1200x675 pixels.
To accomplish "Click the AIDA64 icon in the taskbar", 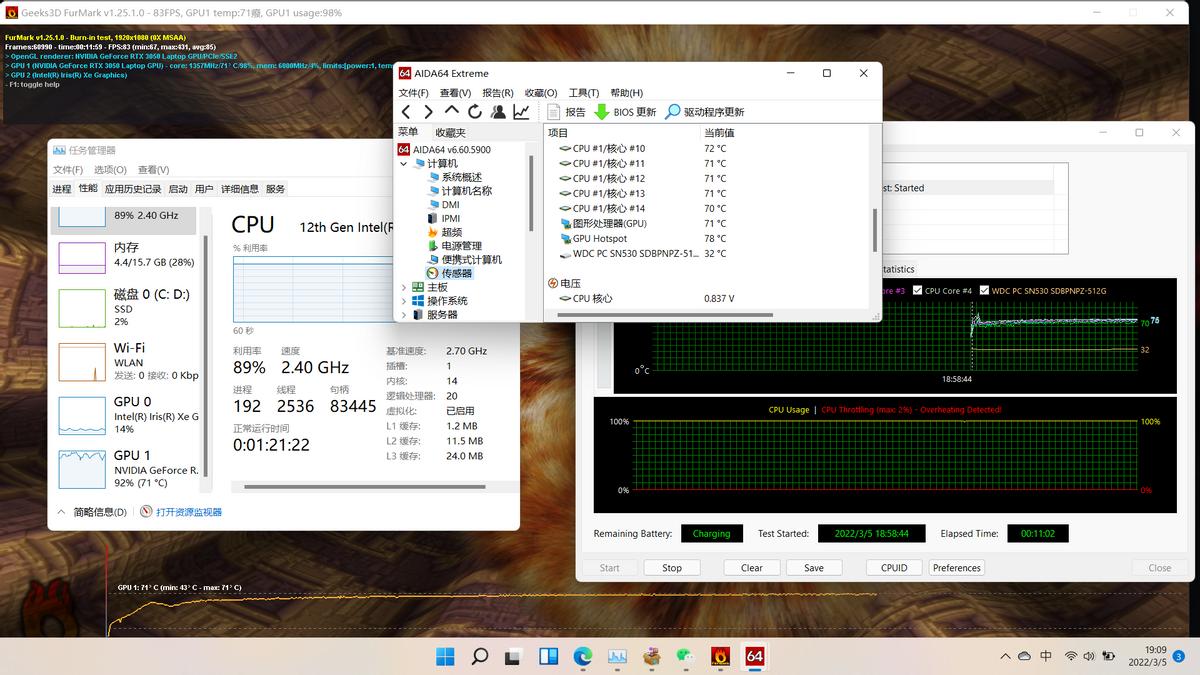I will pyautogui.click(x=754, y=656).
